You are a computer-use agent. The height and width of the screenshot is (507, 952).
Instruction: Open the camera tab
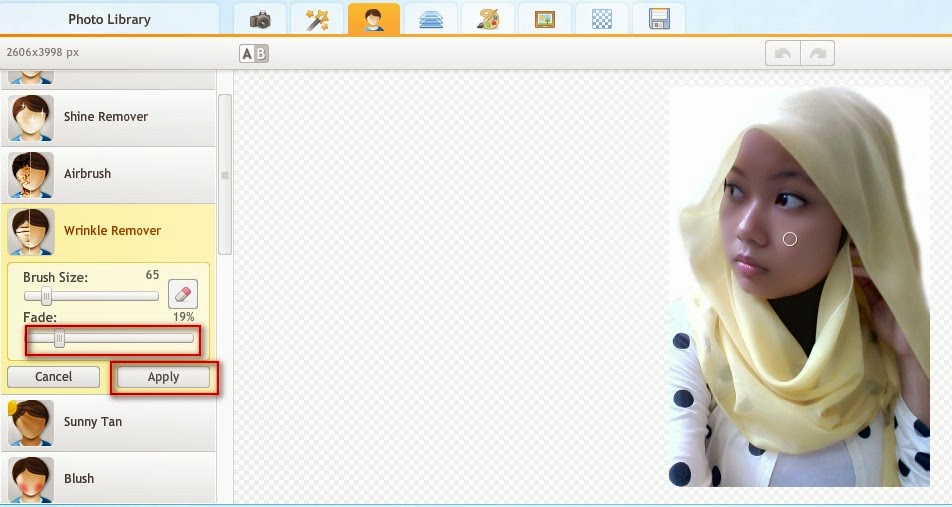[x=260, y=19]
